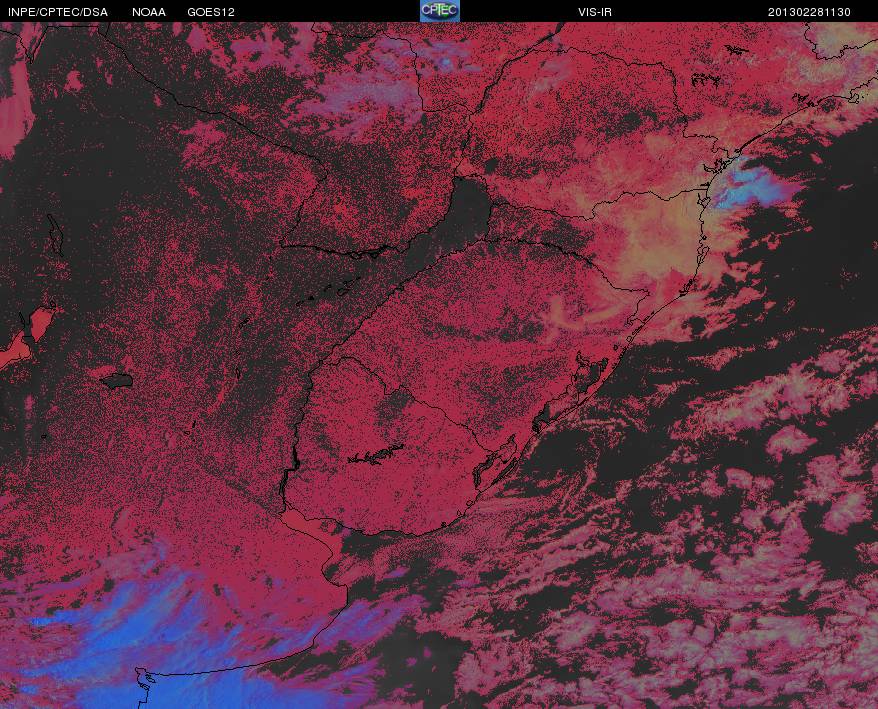Click the VIS-IR channel label
878x709 pixels.
click(x=595, y=12)
